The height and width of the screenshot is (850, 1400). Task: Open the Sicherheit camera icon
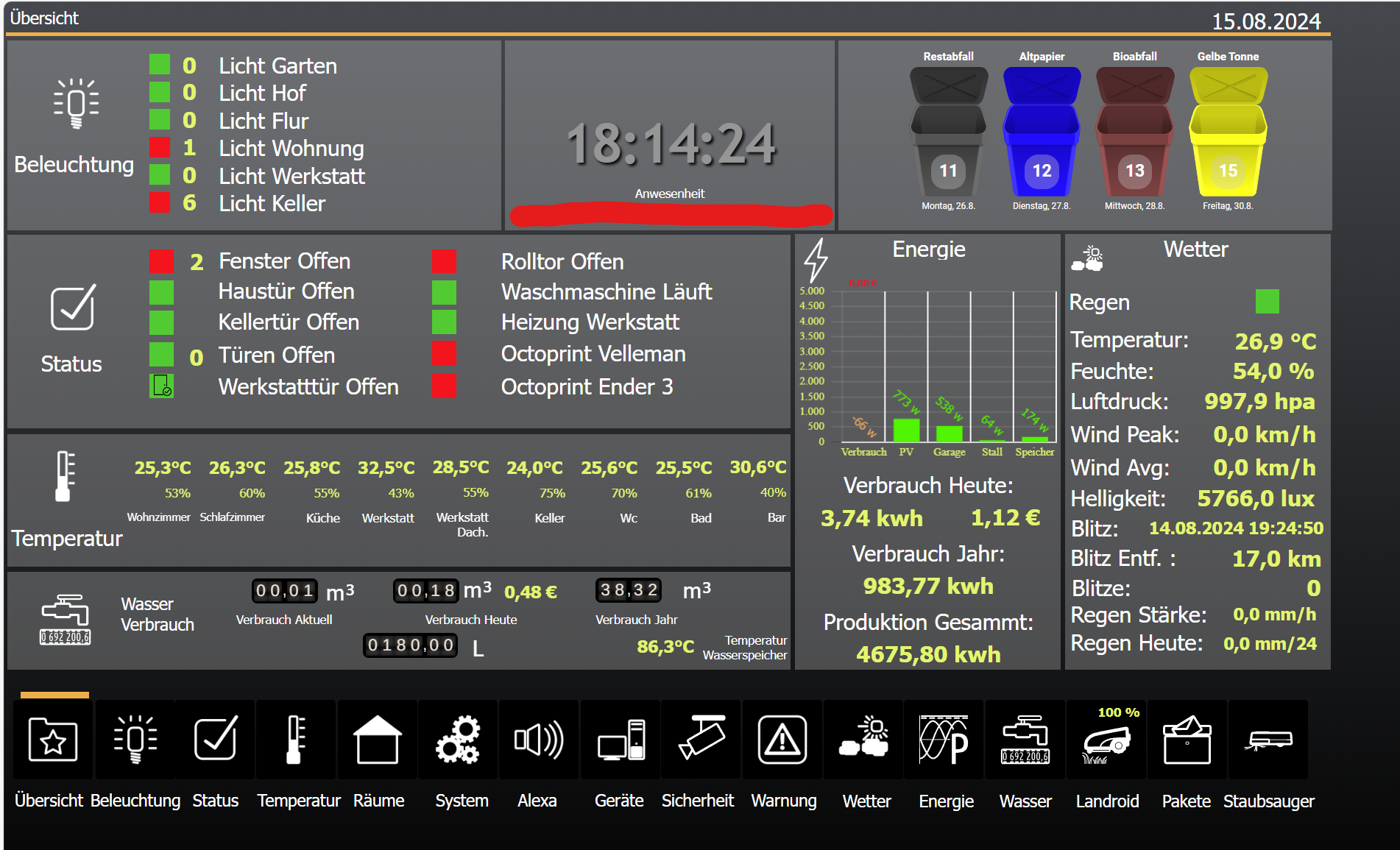tap(701, 740)
